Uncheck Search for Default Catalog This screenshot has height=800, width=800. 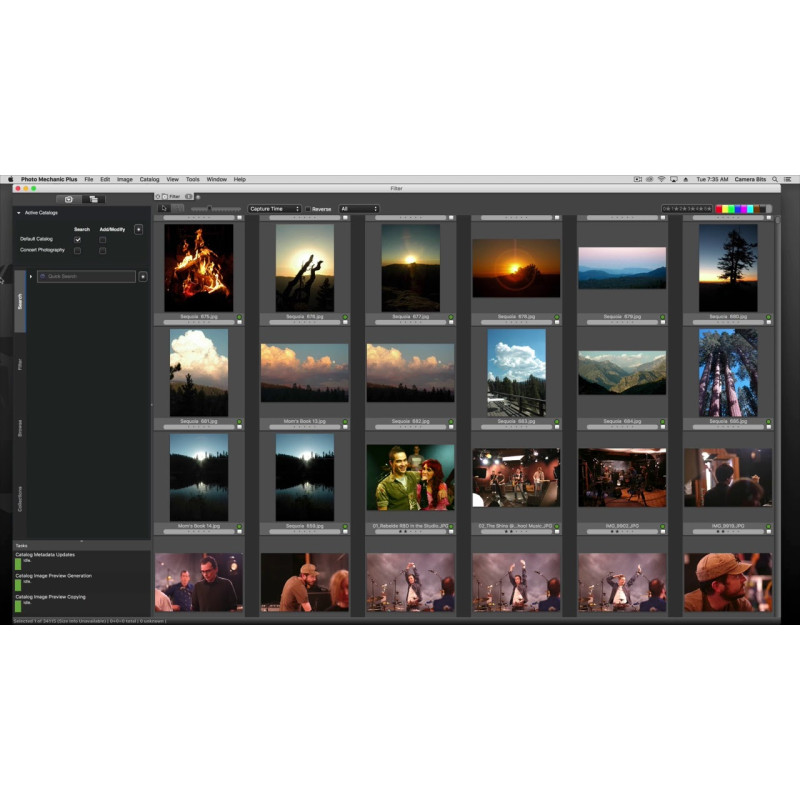click(78, 240)
